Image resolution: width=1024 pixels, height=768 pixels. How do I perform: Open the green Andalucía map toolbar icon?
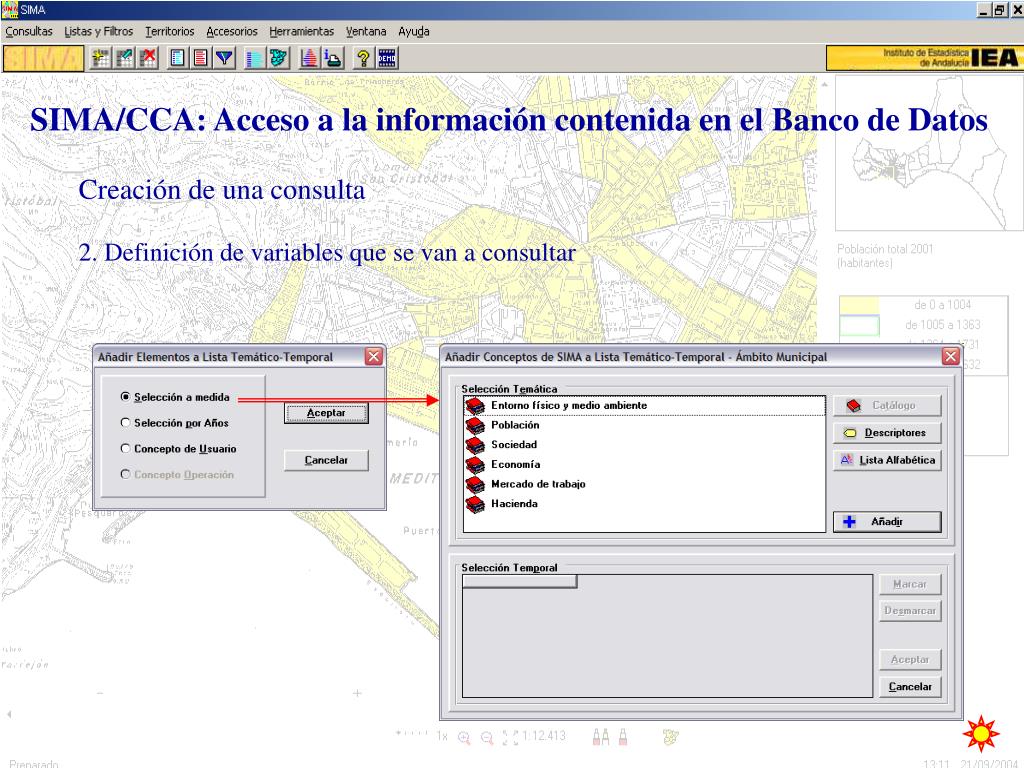point(278,58)
